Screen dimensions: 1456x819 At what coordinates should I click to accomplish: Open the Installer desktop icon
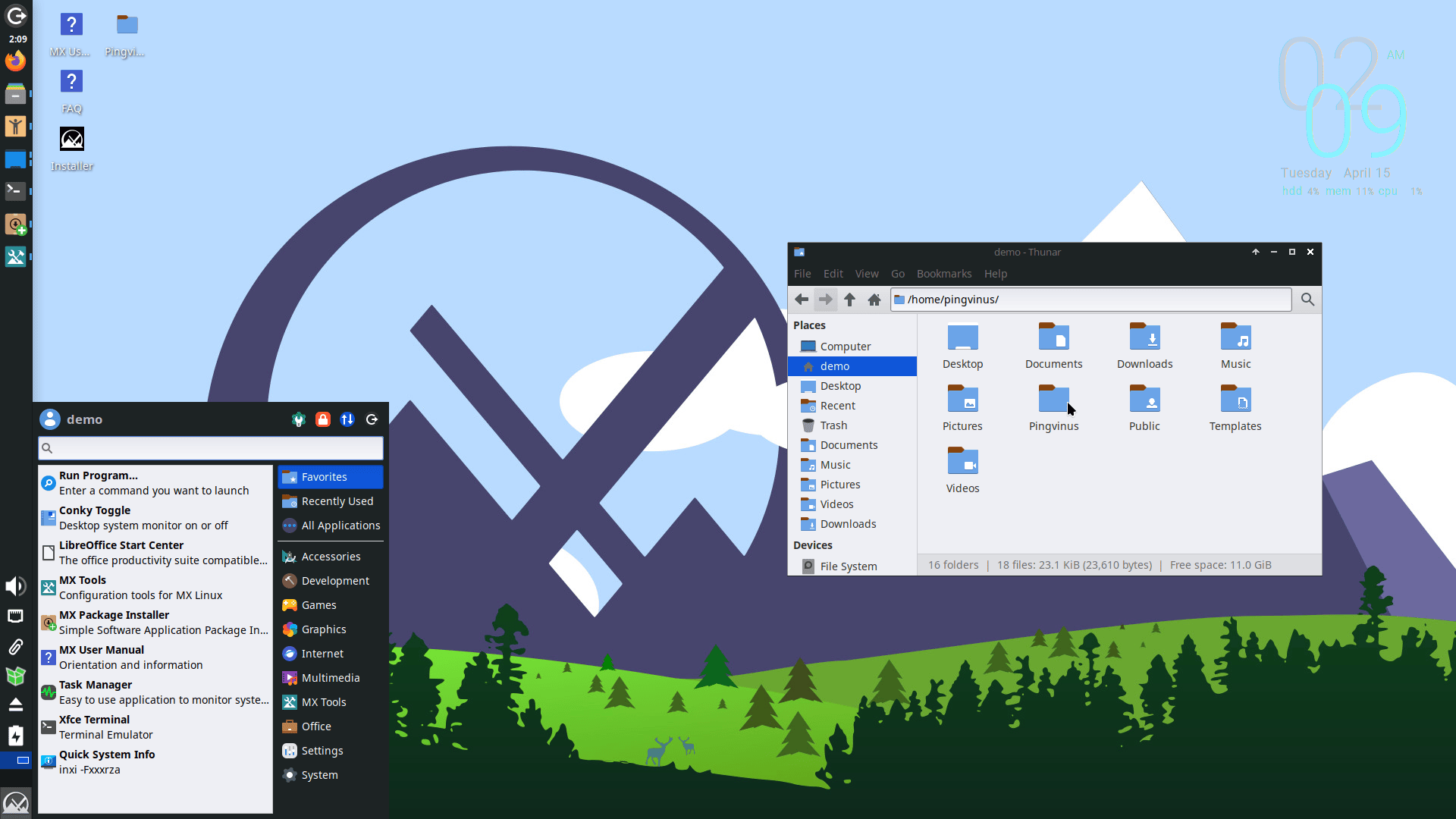[x=72, y=149]
